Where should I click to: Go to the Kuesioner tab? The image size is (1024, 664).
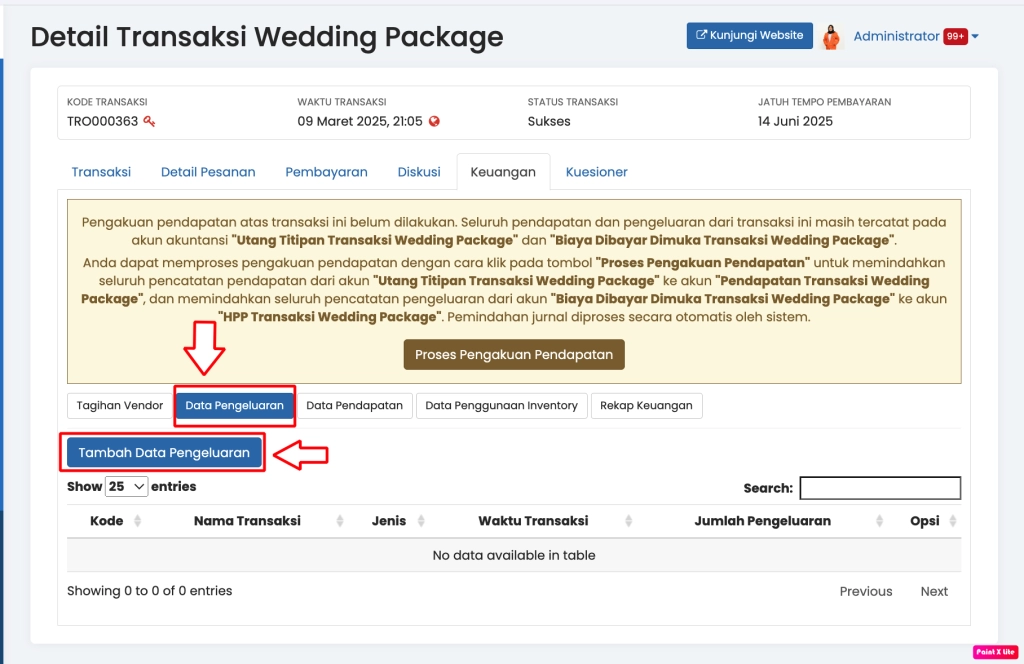[597, 172]
